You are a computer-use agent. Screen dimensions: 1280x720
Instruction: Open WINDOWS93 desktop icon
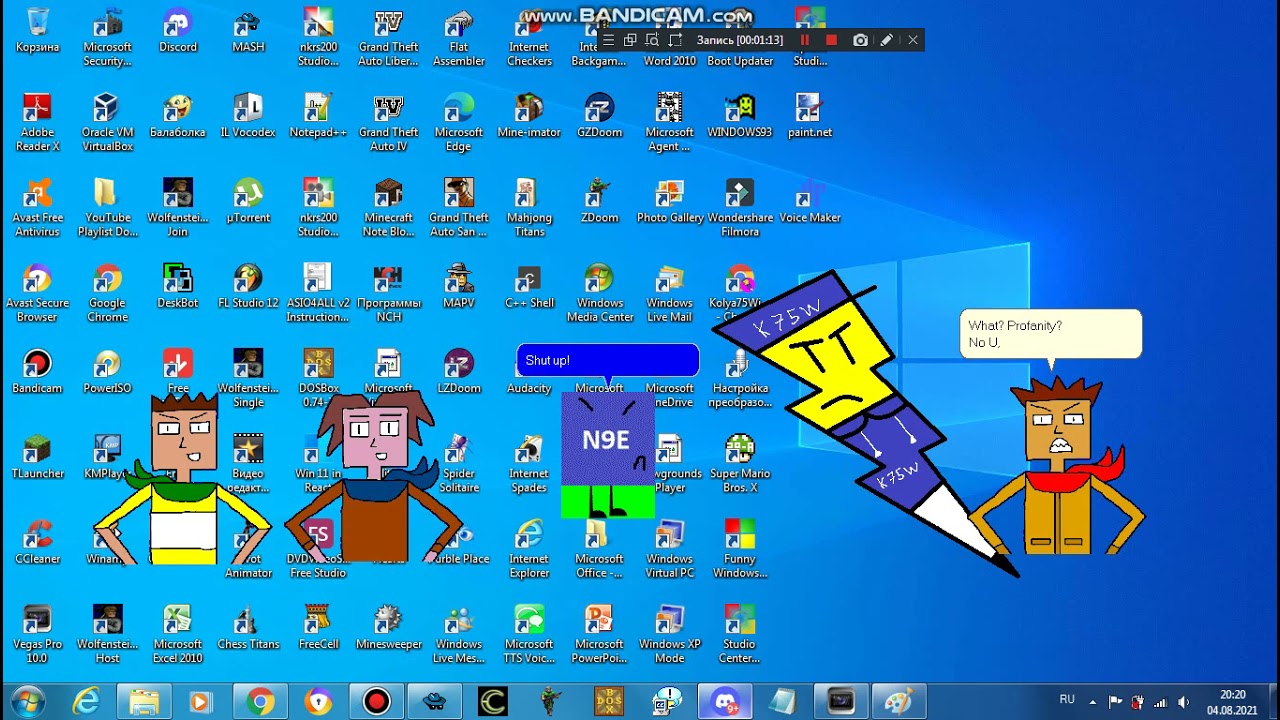740,116
